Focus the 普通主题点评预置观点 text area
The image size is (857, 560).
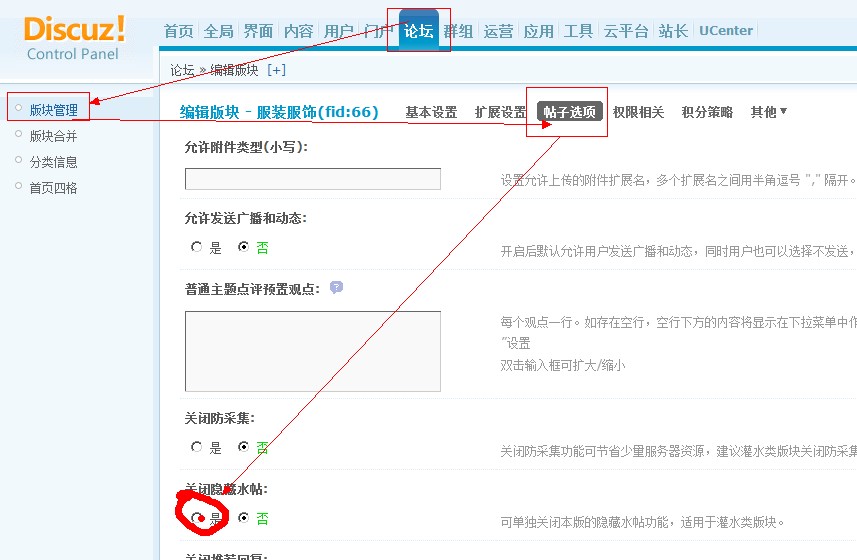click(x=313, y=351)
